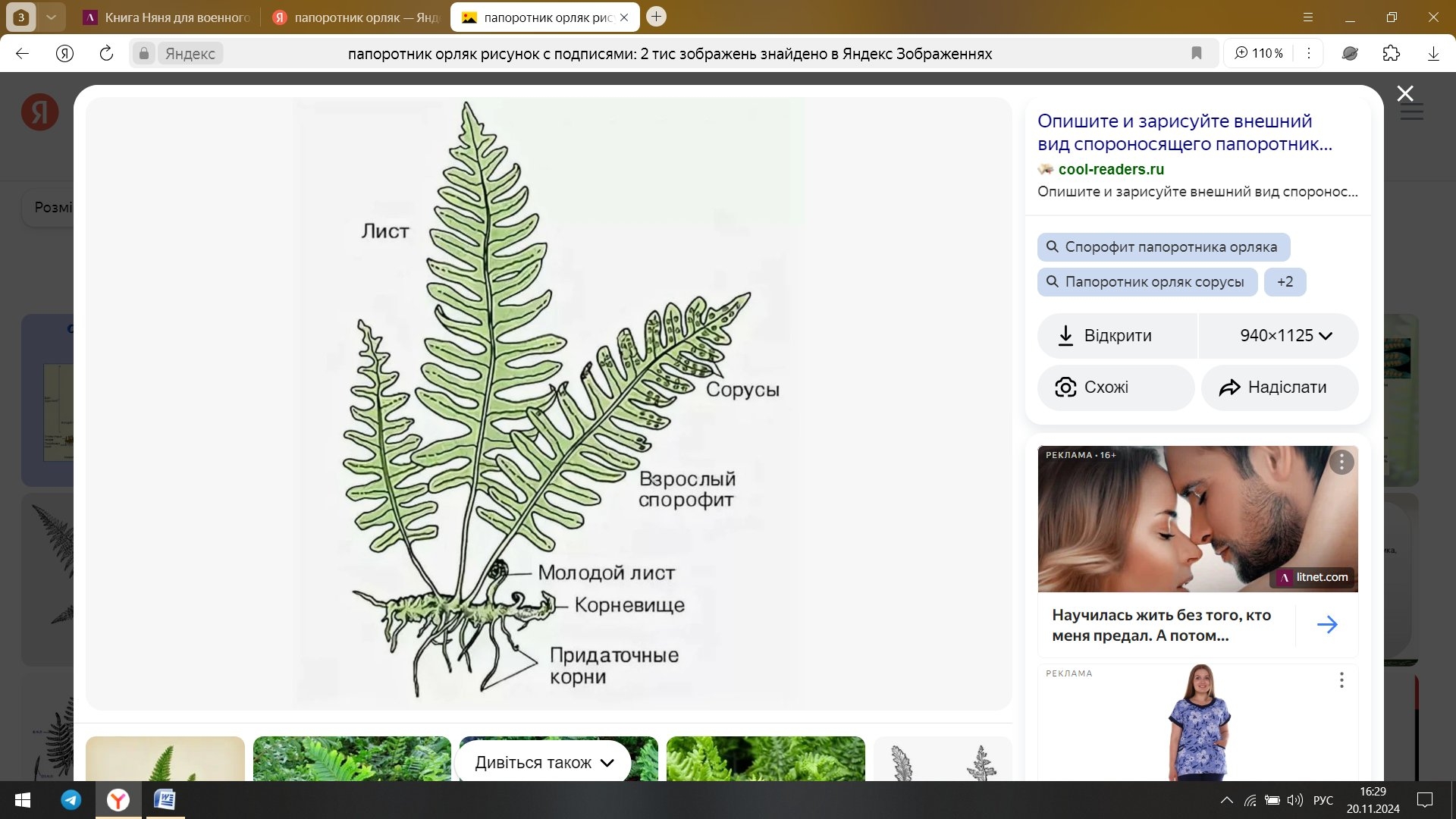
Task: Open the cool-readers.ru source link
Action: [1110, 169]
